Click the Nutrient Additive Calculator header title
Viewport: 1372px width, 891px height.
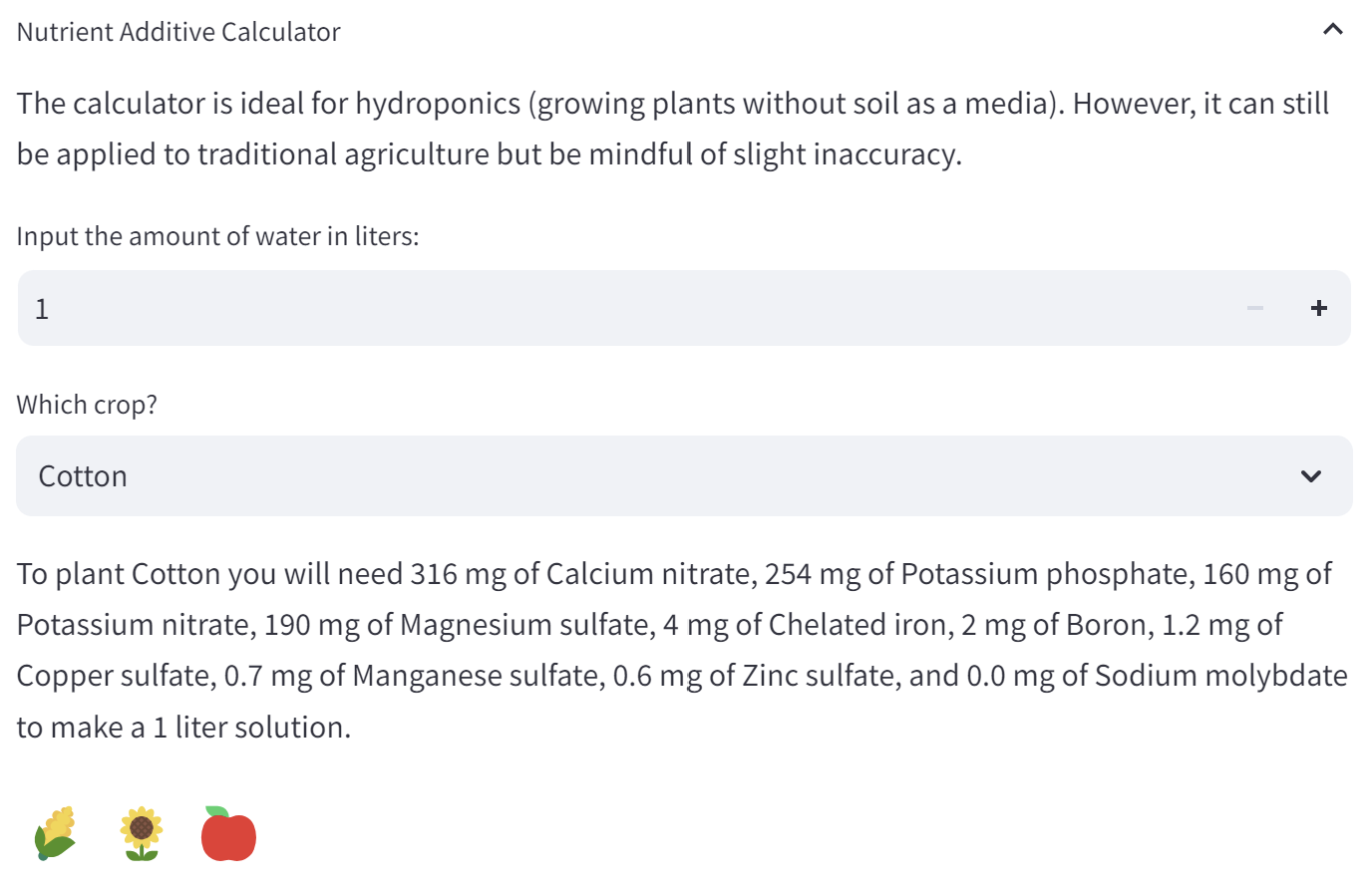tap(178, 32)
